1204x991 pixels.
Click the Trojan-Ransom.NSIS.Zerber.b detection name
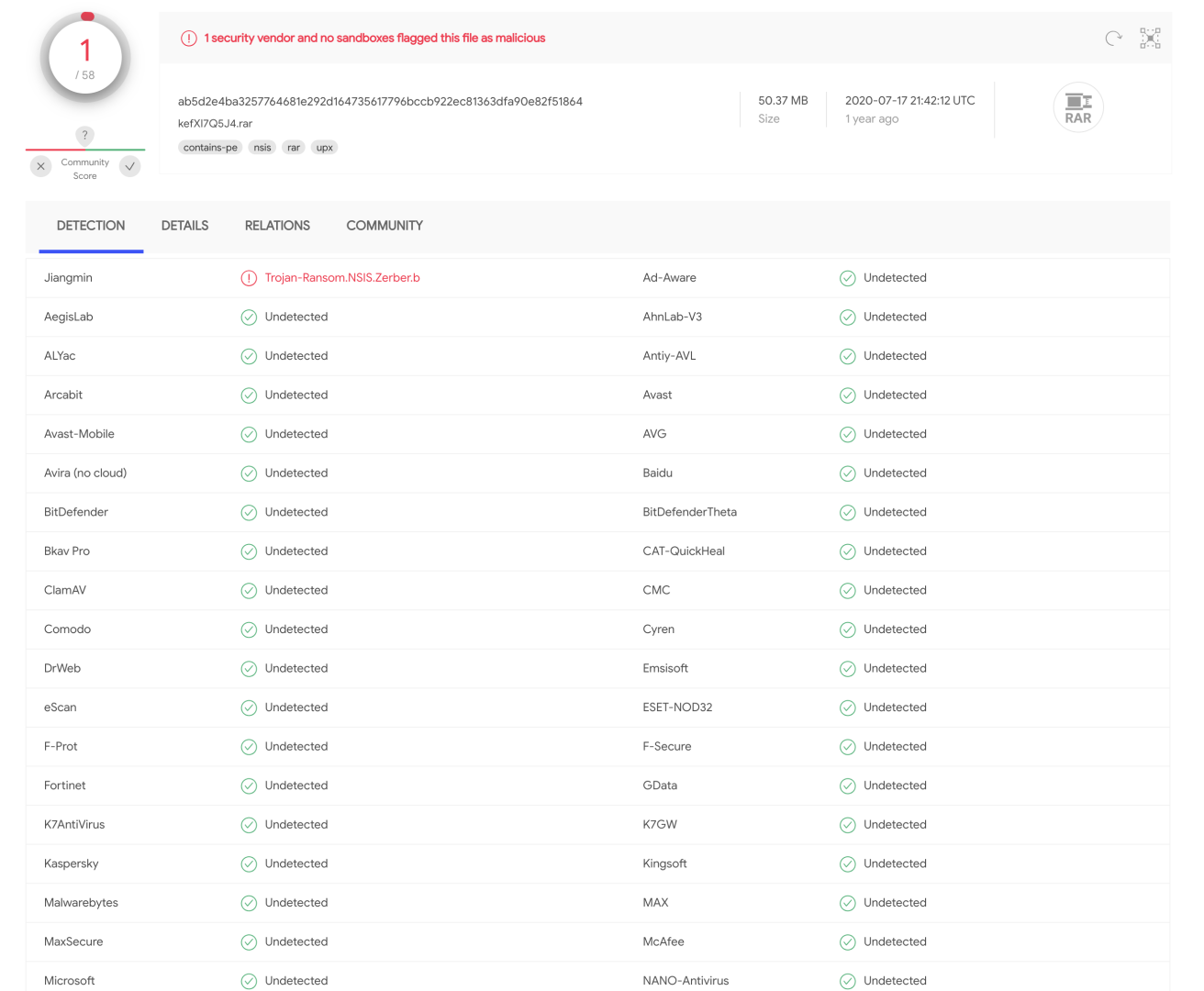(342, 278)
